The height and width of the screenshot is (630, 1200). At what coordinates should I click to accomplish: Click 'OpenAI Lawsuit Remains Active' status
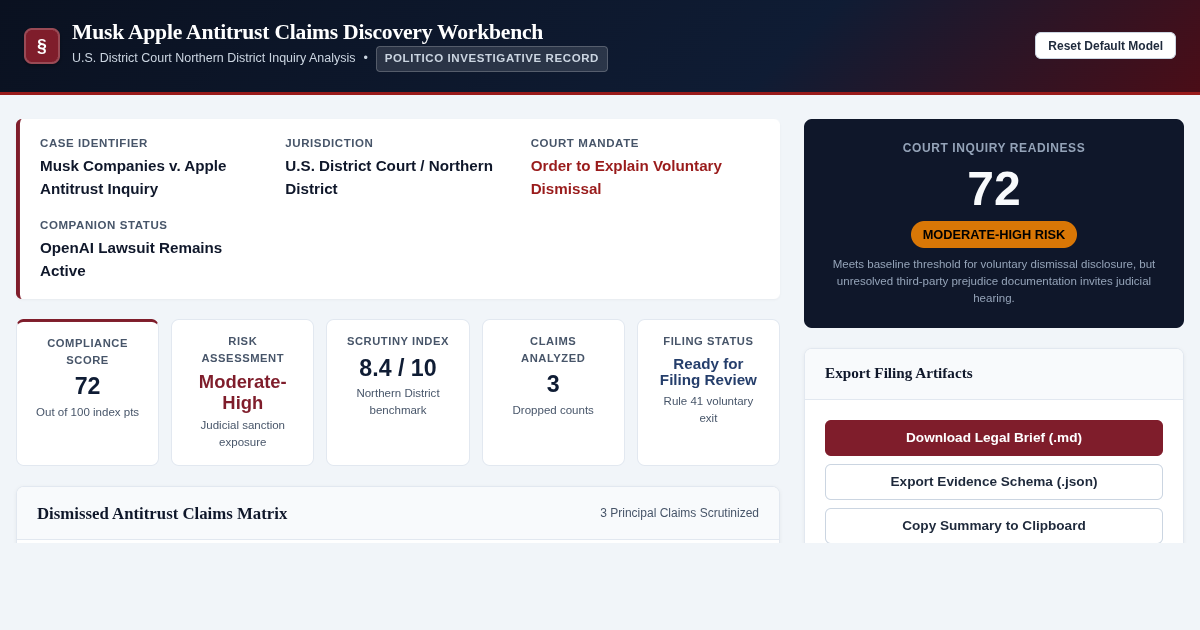tap(131, 259)
